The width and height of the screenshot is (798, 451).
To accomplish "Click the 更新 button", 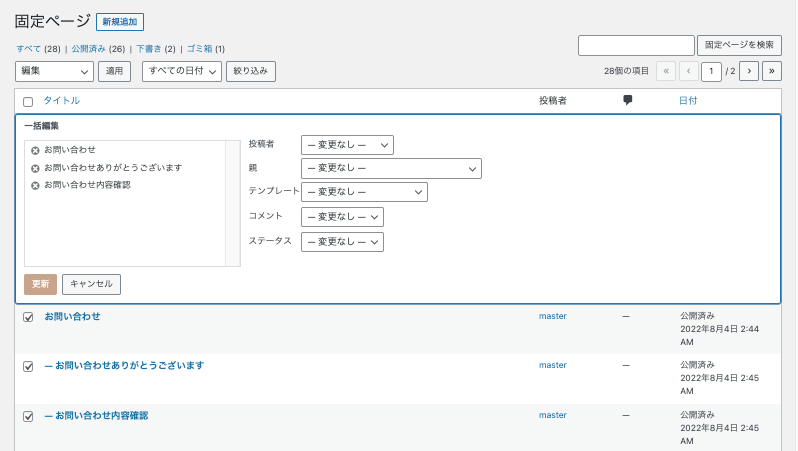I will coord(40,284).
